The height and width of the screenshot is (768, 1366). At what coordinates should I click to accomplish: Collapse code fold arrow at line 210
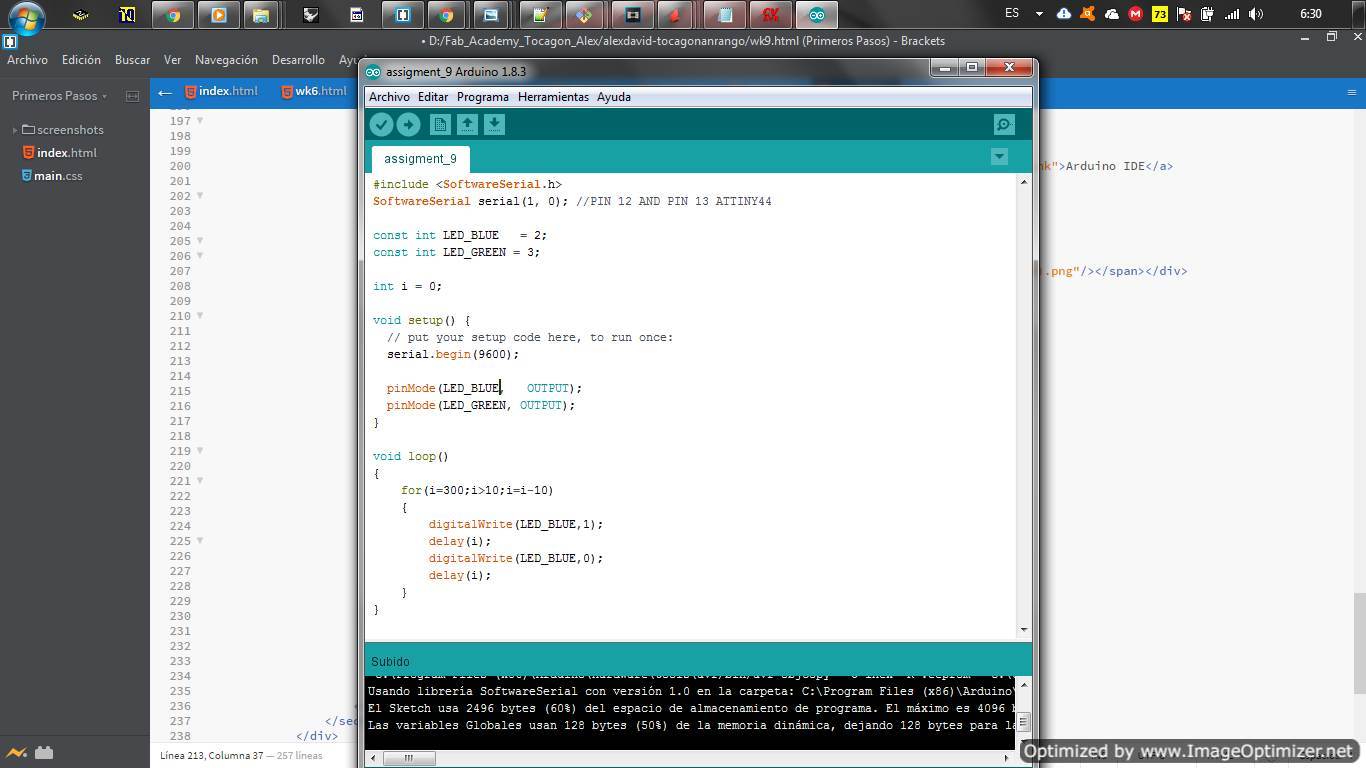(199, 316)
